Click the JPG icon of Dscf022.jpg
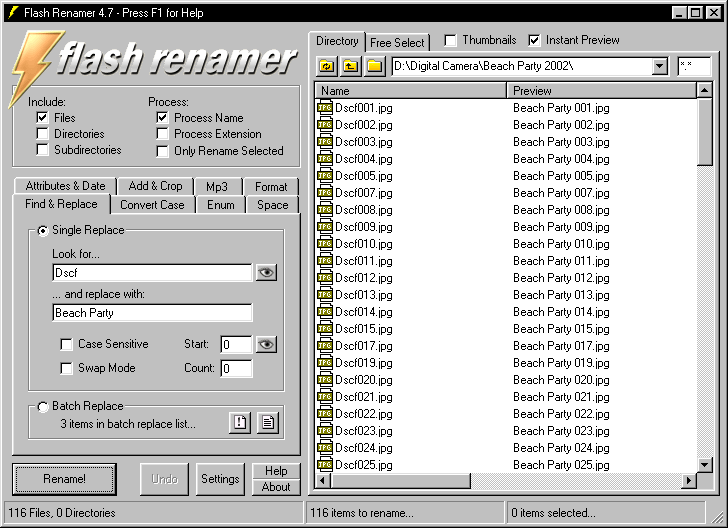The width and height of the screenshot is (728, 528). click(x=325, y=414)
